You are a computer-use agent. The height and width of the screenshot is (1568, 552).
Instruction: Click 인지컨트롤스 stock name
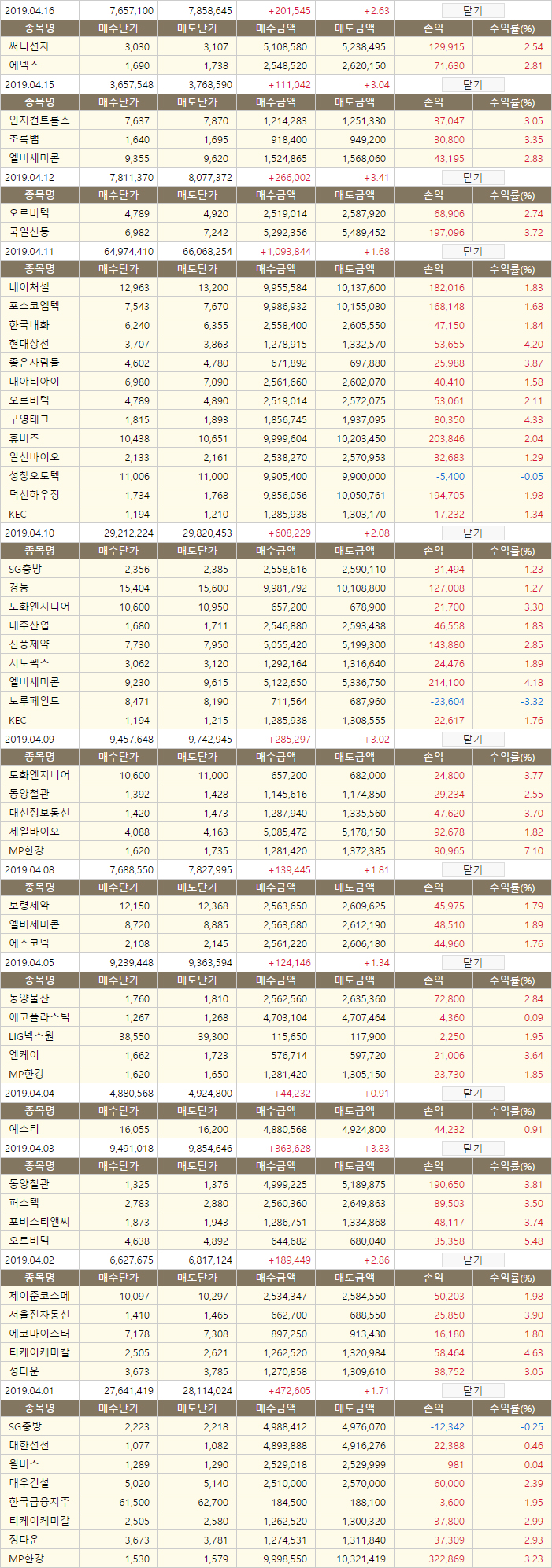click(39, 121)
